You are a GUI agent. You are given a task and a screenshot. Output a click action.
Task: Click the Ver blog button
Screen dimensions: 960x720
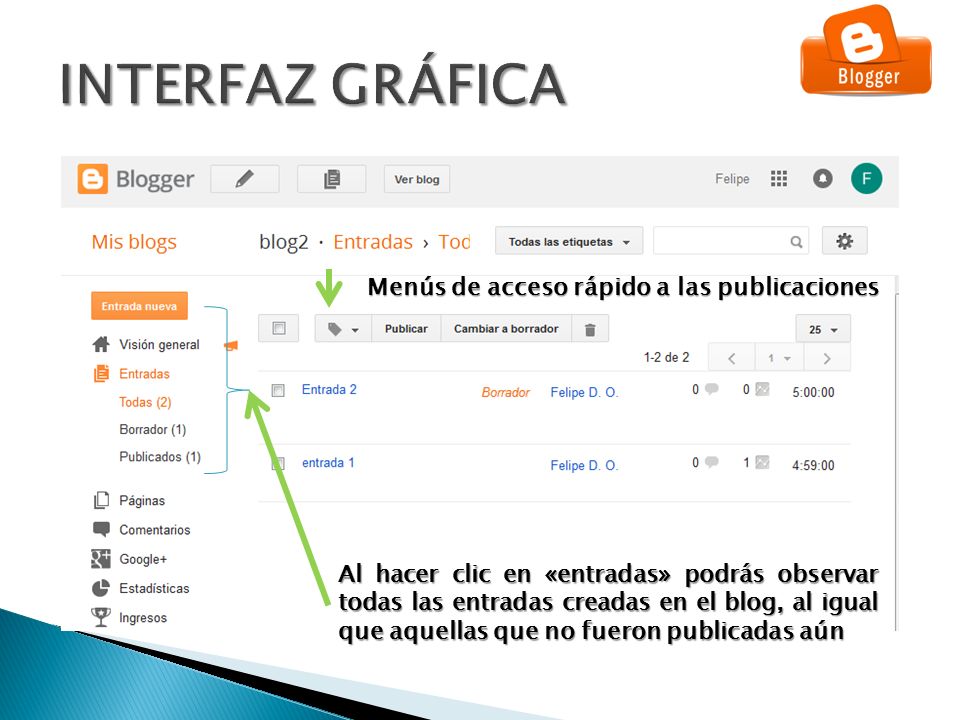(417, 179)
